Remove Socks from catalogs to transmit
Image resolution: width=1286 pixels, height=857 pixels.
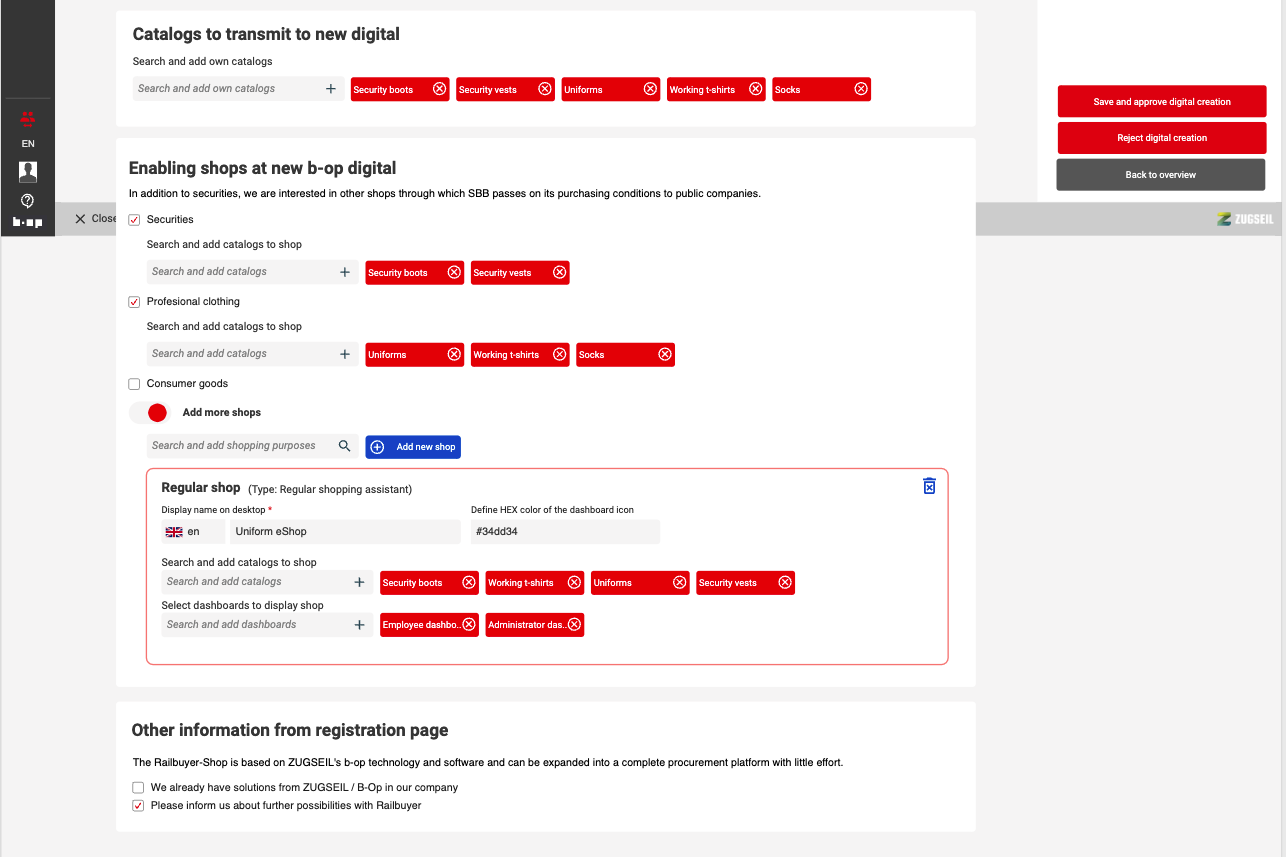pyautogui.click(x=861, y=89)
